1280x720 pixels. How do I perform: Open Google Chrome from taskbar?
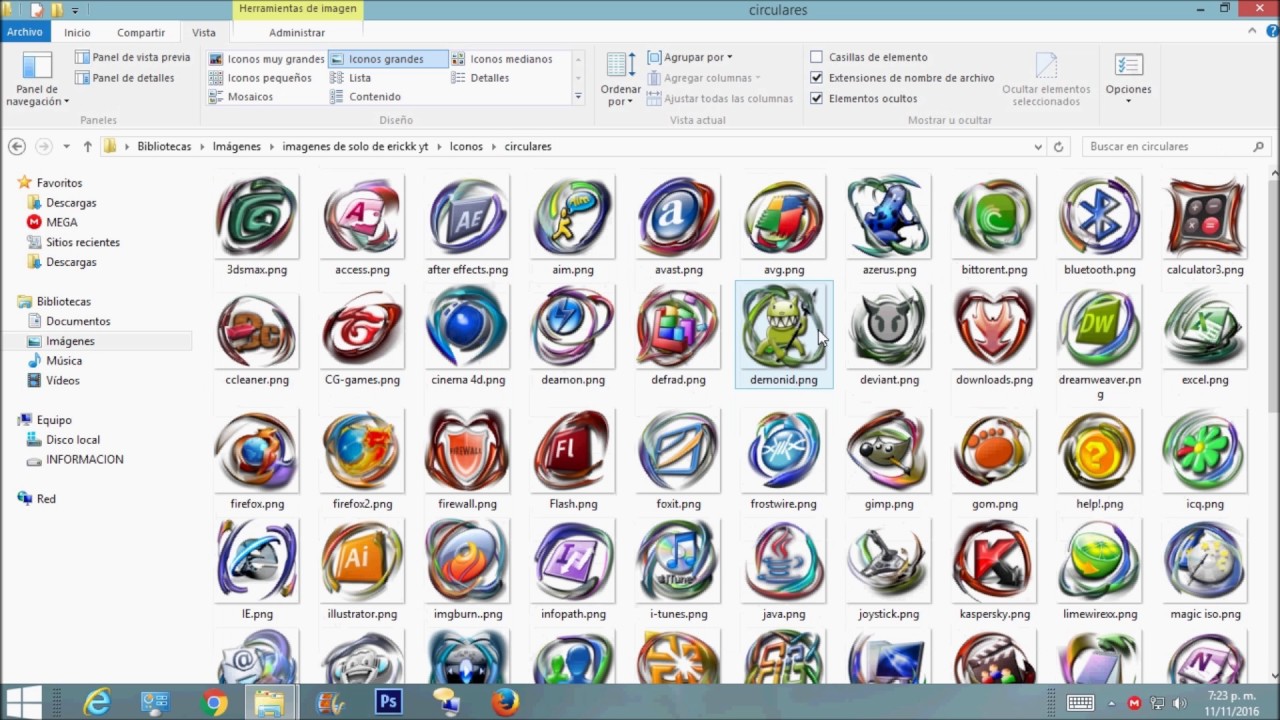click(x=213, y=703)
